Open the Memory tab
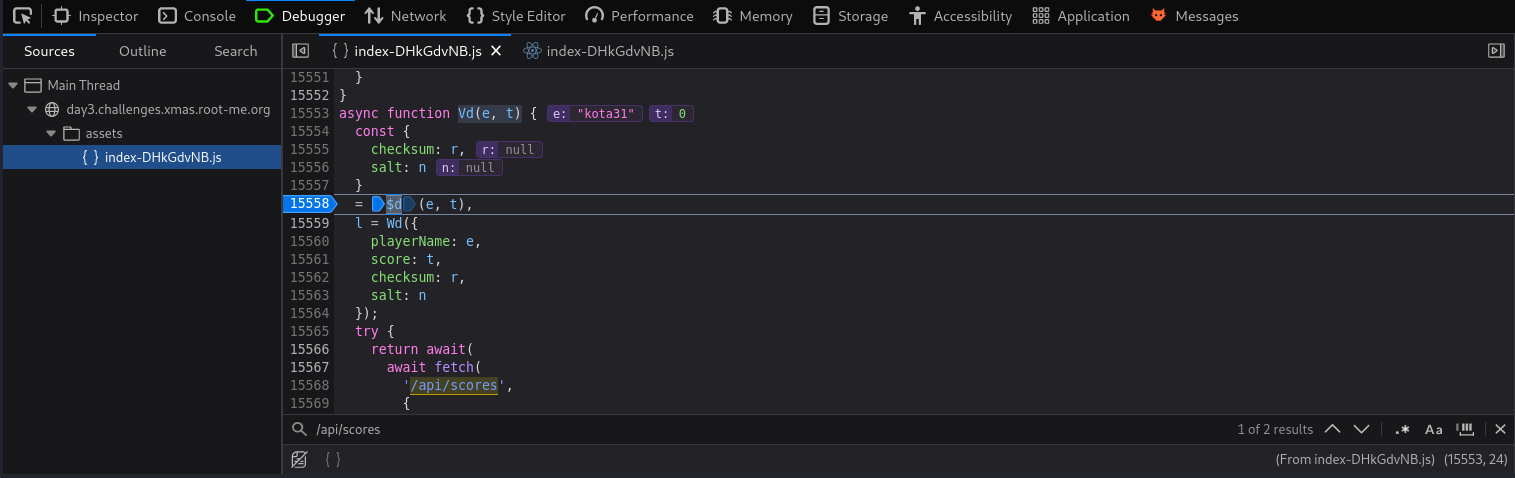The height and width of the screenshot is (478, 1515). tap(753, 16)
